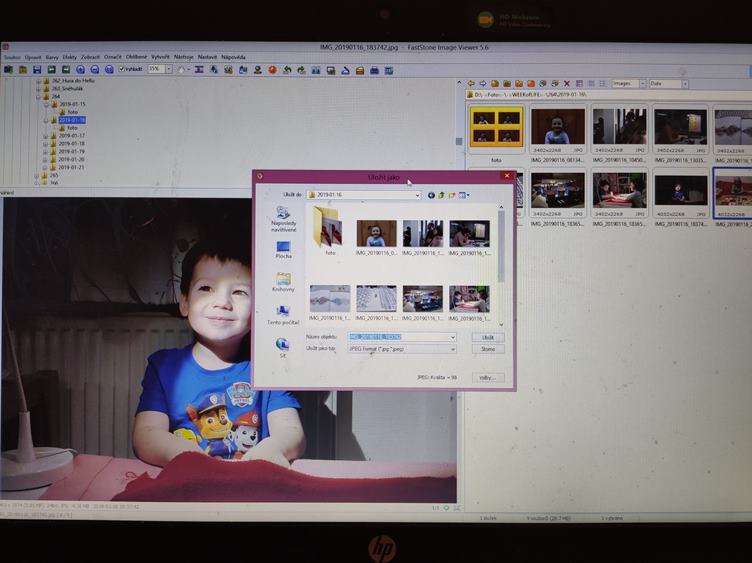This screenshot has width=752, height=563.
Task: Open Plocha (Desktop) shortcut in dialog sidebar
Action: (x=283, y=249)
